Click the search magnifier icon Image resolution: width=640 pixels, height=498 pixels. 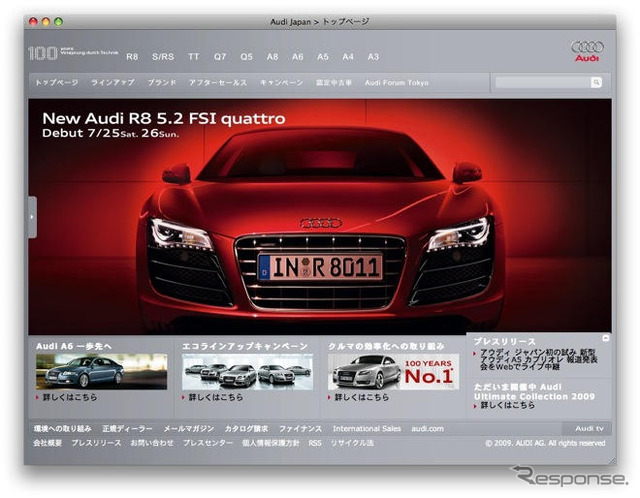coord(596,82)
